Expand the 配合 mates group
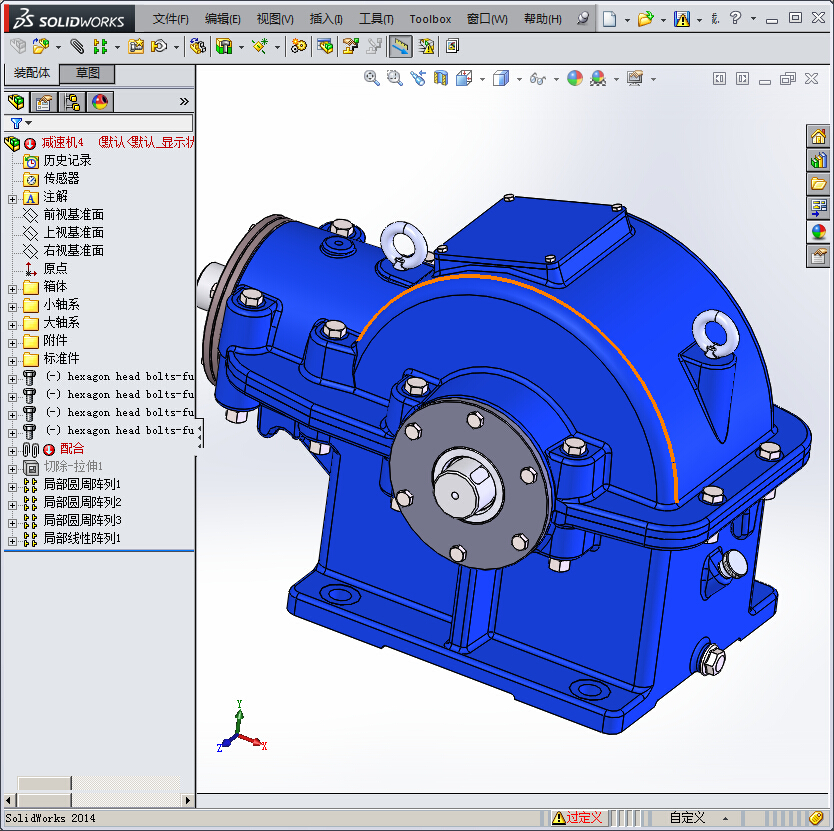The height and width of the screenshot is (831, 834). 12,451
